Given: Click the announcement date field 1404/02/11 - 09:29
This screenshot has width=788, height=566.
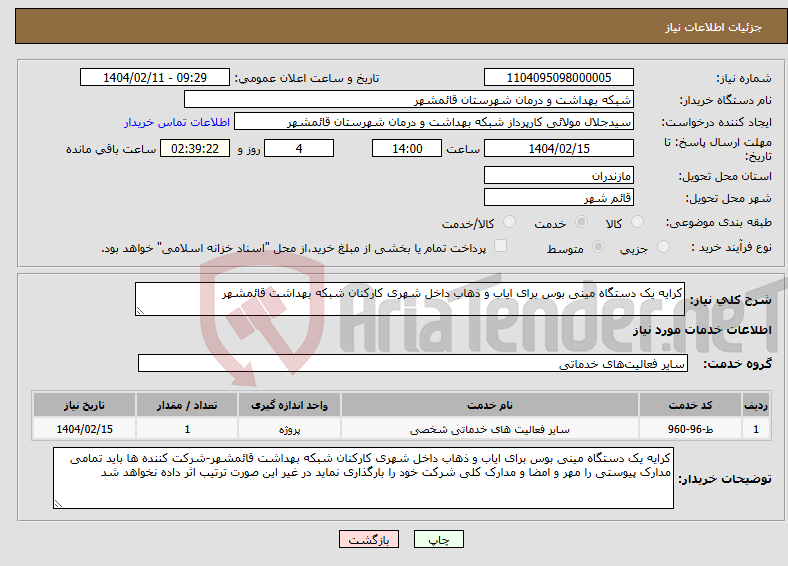Looking at the screenshot, I should pyautogui.click(x=155, y=77).
